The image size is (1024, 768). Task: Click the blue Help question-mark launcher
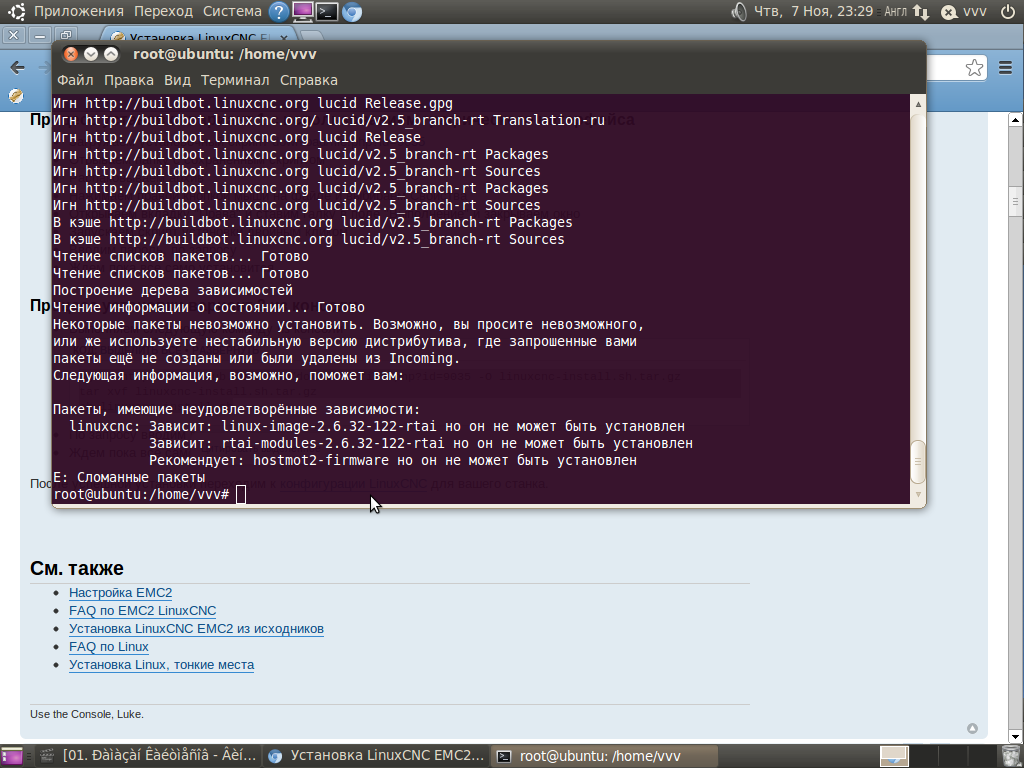pyautogui.click(x=278, y=12)
